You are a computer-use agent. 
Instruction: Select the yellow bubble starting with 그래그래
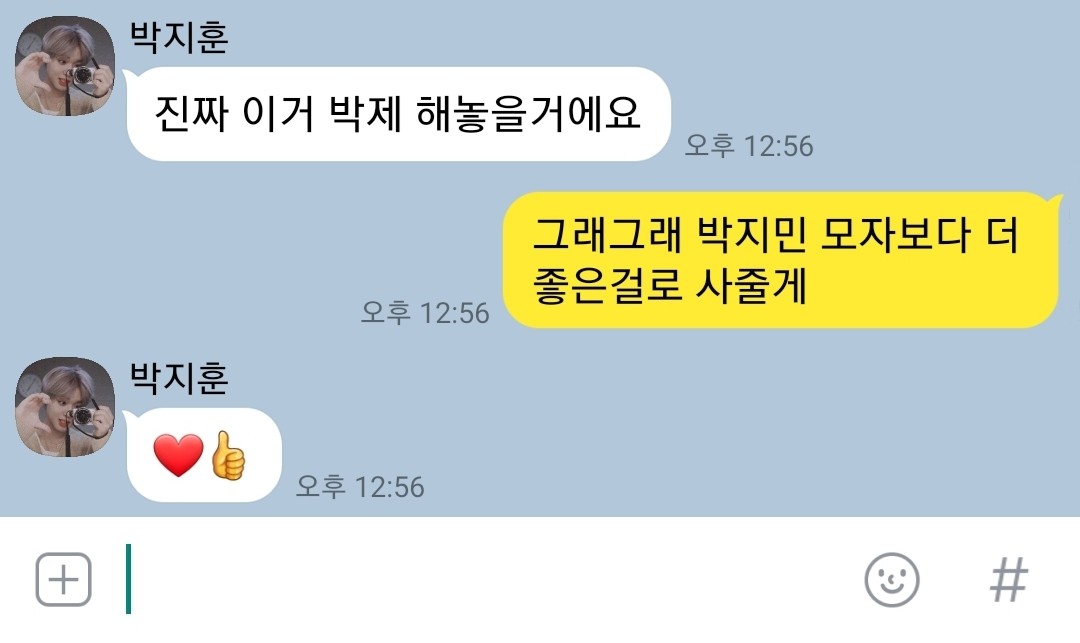pyautogui.click(x=780, y=260)
